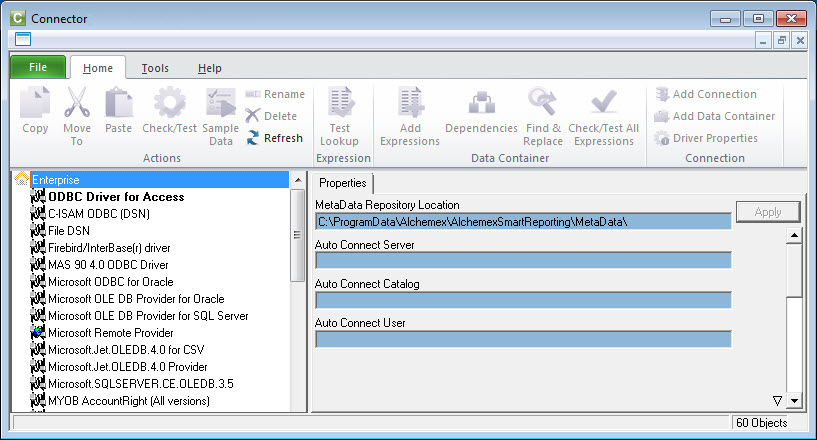Select Microsoft OLE DB Provider for Oracle
This screenshot has width=817, height=440.
[137, 299]
